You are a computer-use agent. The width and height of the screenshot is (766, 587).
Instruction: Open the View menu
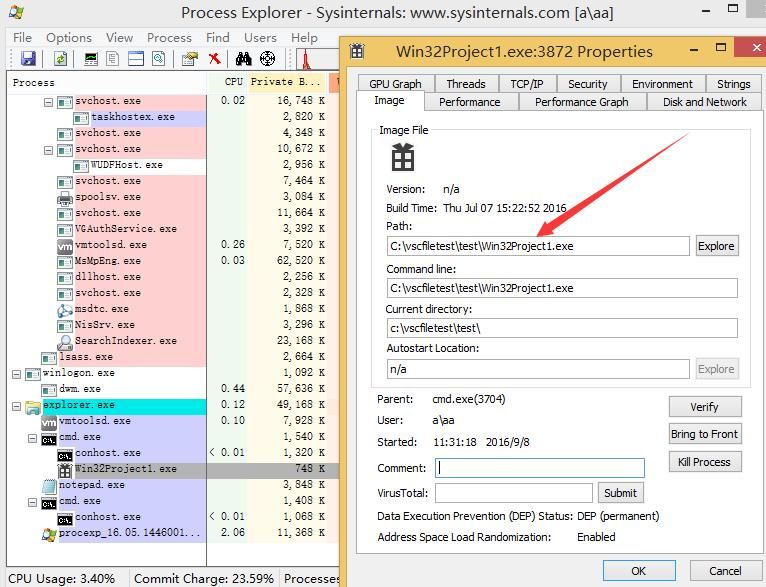tap(120, 38)
